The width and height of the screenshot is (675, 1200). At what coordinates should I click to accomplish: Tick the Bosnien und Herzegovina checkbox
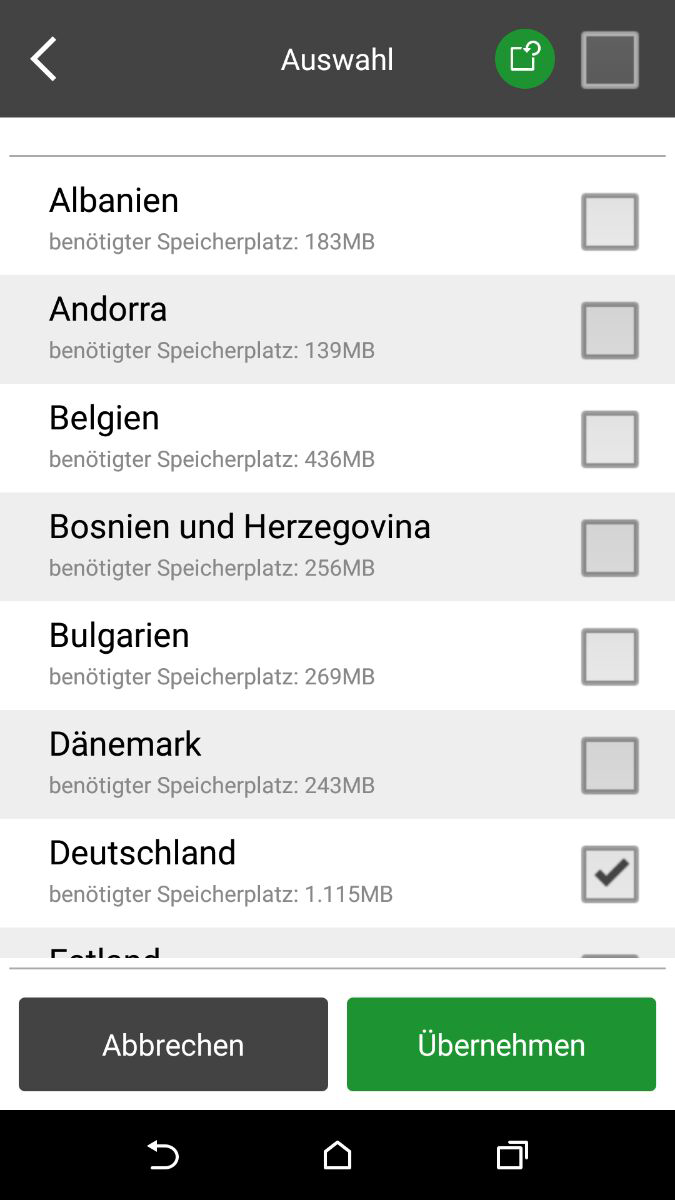click(610, 548)
